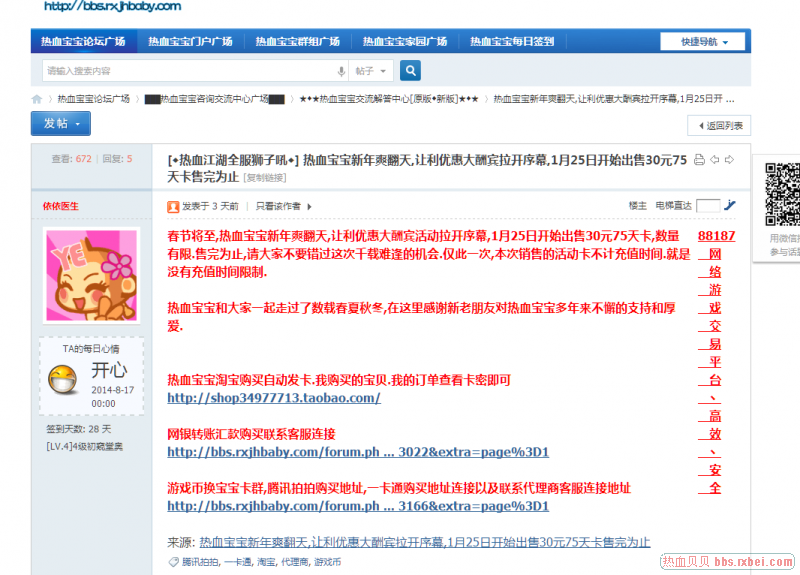Click 只看该作者 to filter posts
Screen dimensions: 800x575
(x=278, y=206)
